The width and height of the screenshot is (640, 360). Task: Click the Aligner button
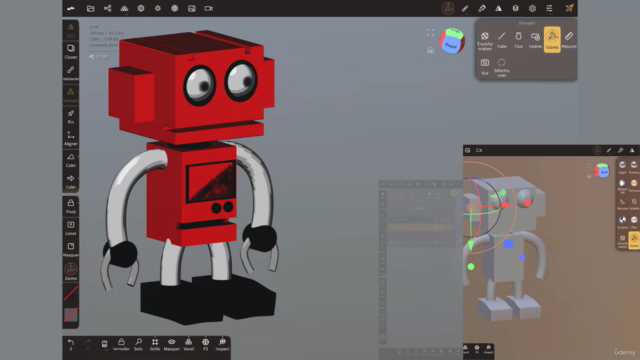coord(71,138)
